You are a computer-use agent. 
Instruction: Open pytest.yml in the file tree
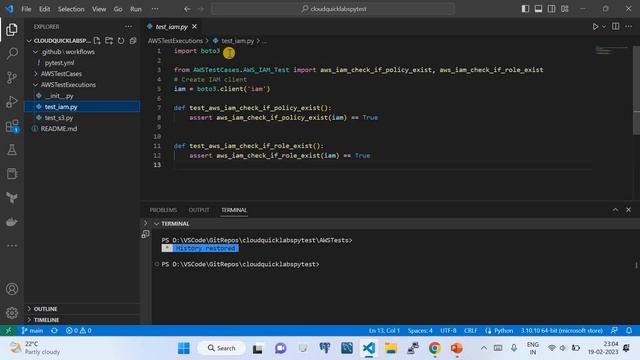click(59, 63)
